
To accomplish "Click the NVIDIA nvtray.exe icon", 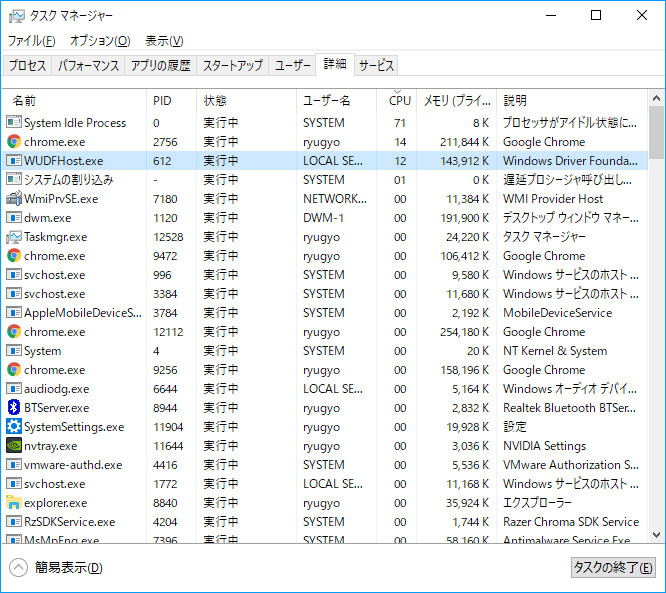I will 14,446.
